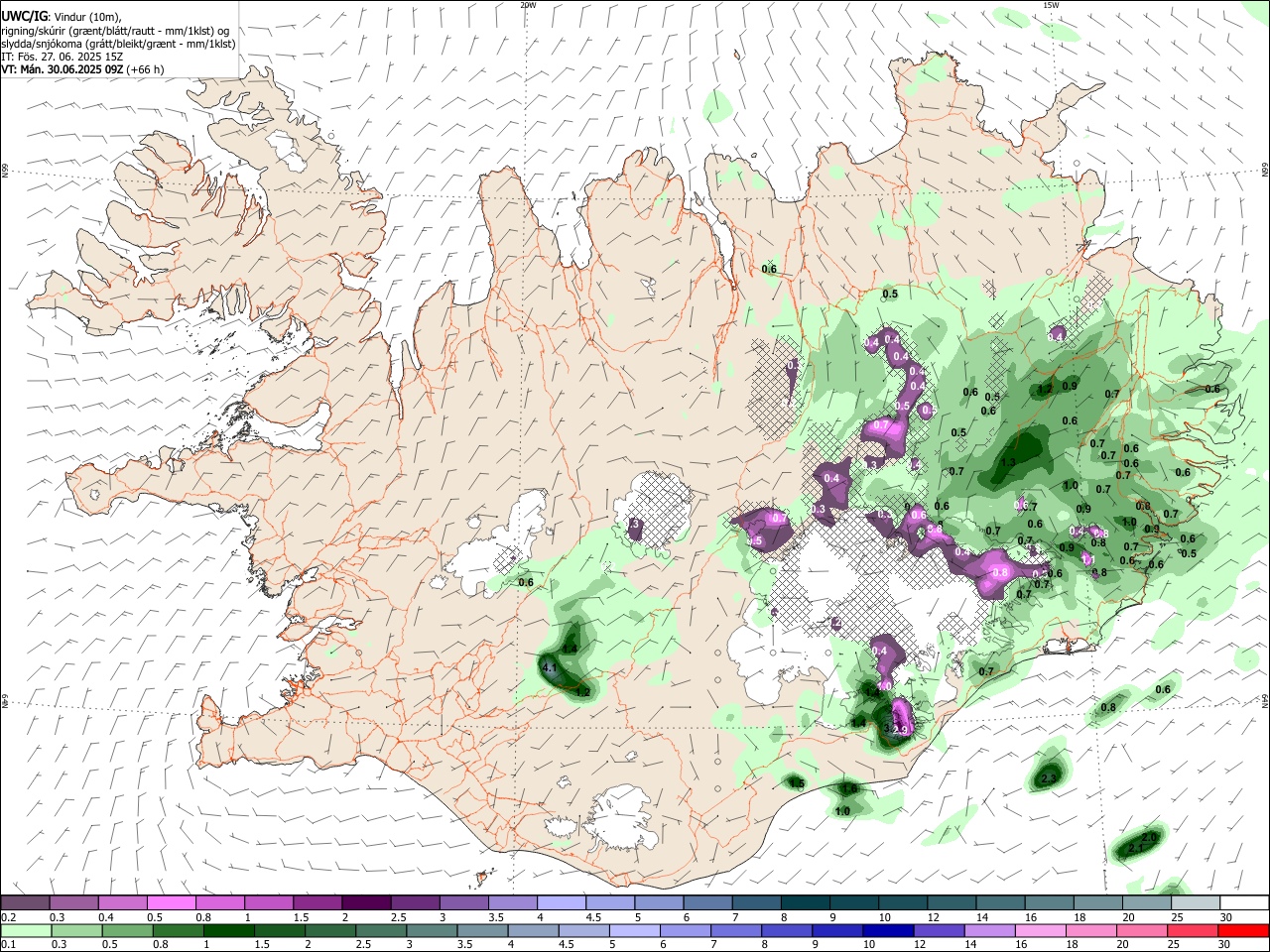
Task: Click the deep navy blue 10 mm rain swatch
Action: click(888, 930)
